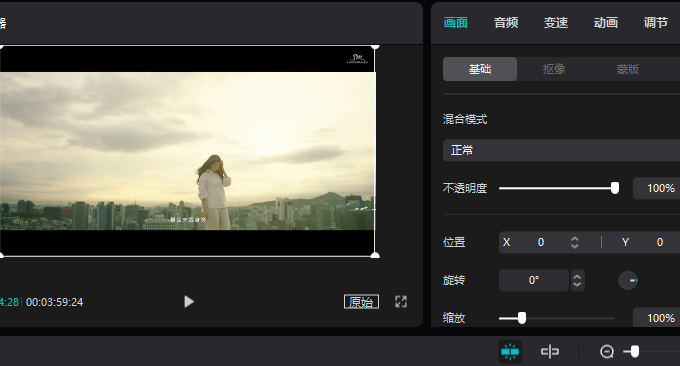Play the video preview
Viewport: 680px width, 366px height.
(x=189, y=301)
